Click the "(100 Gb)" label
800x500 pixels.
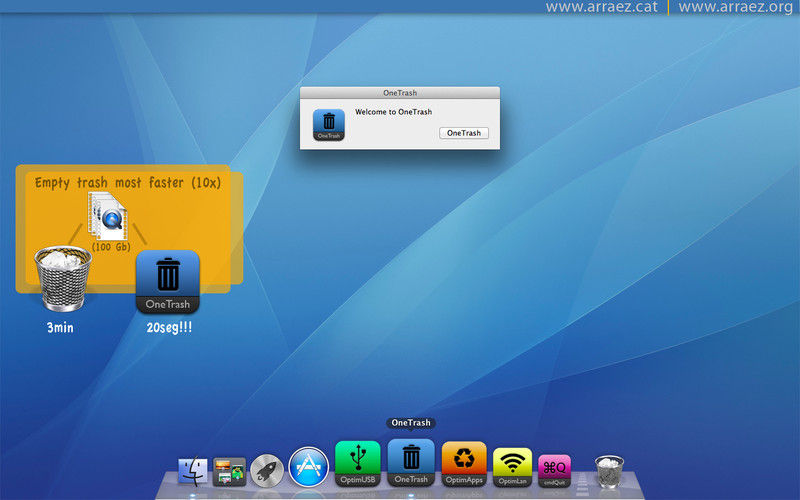[111, 247]
